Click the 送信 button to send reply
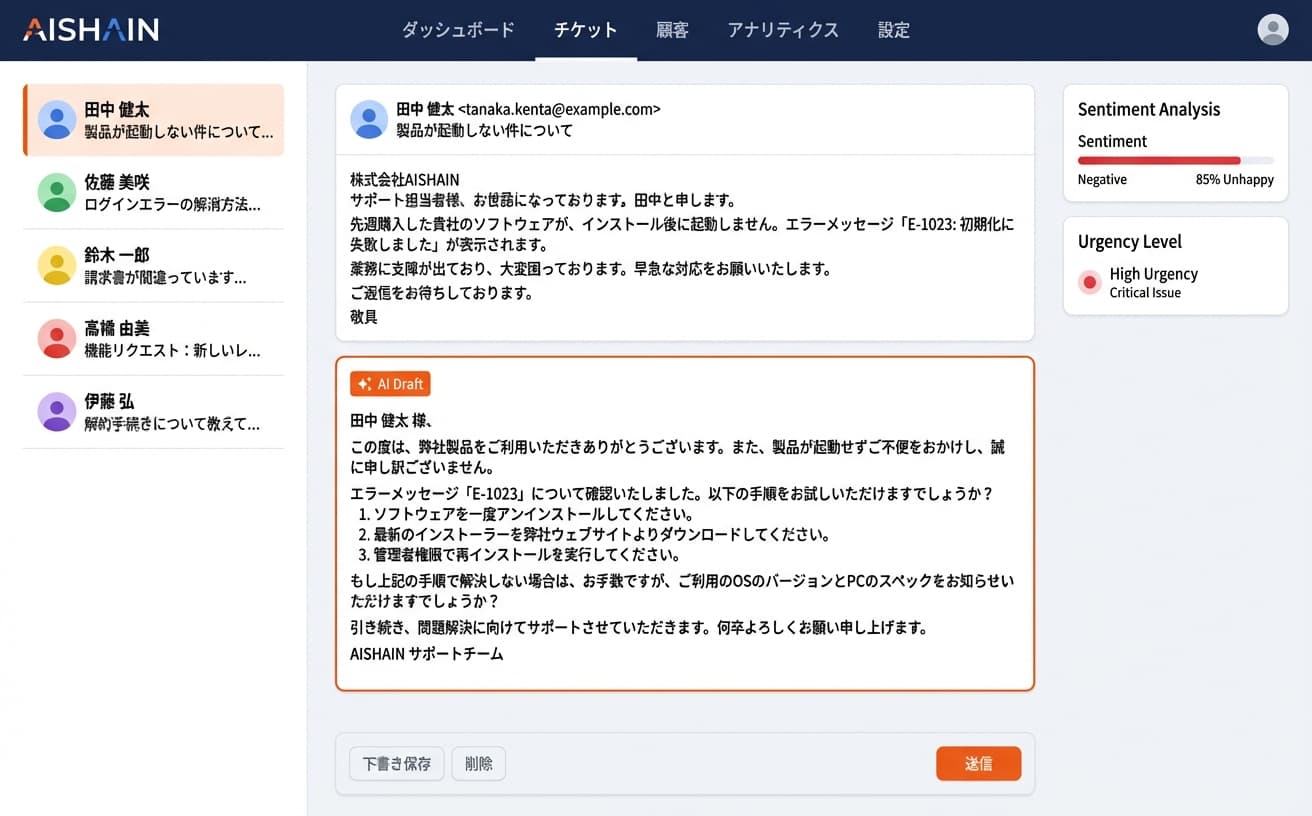Viewport: 1312px width, 816px height. tap(978, 763)
